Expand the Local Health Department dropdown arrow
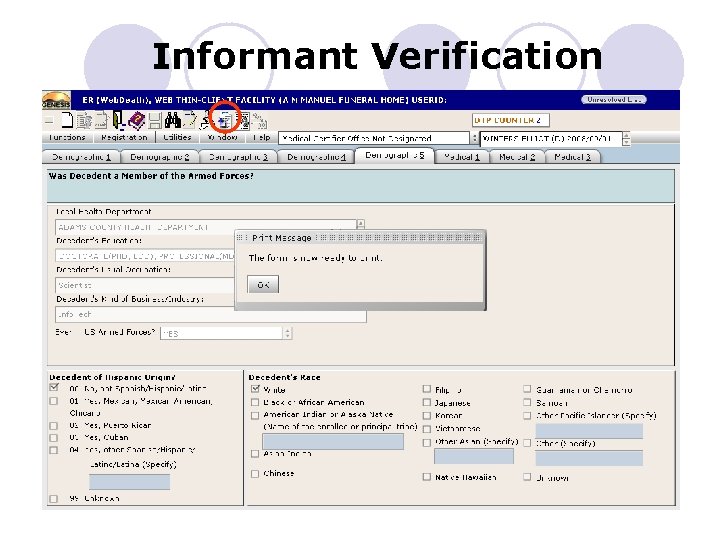Viewport: 720px width, 540px height. tap(360, 224)
